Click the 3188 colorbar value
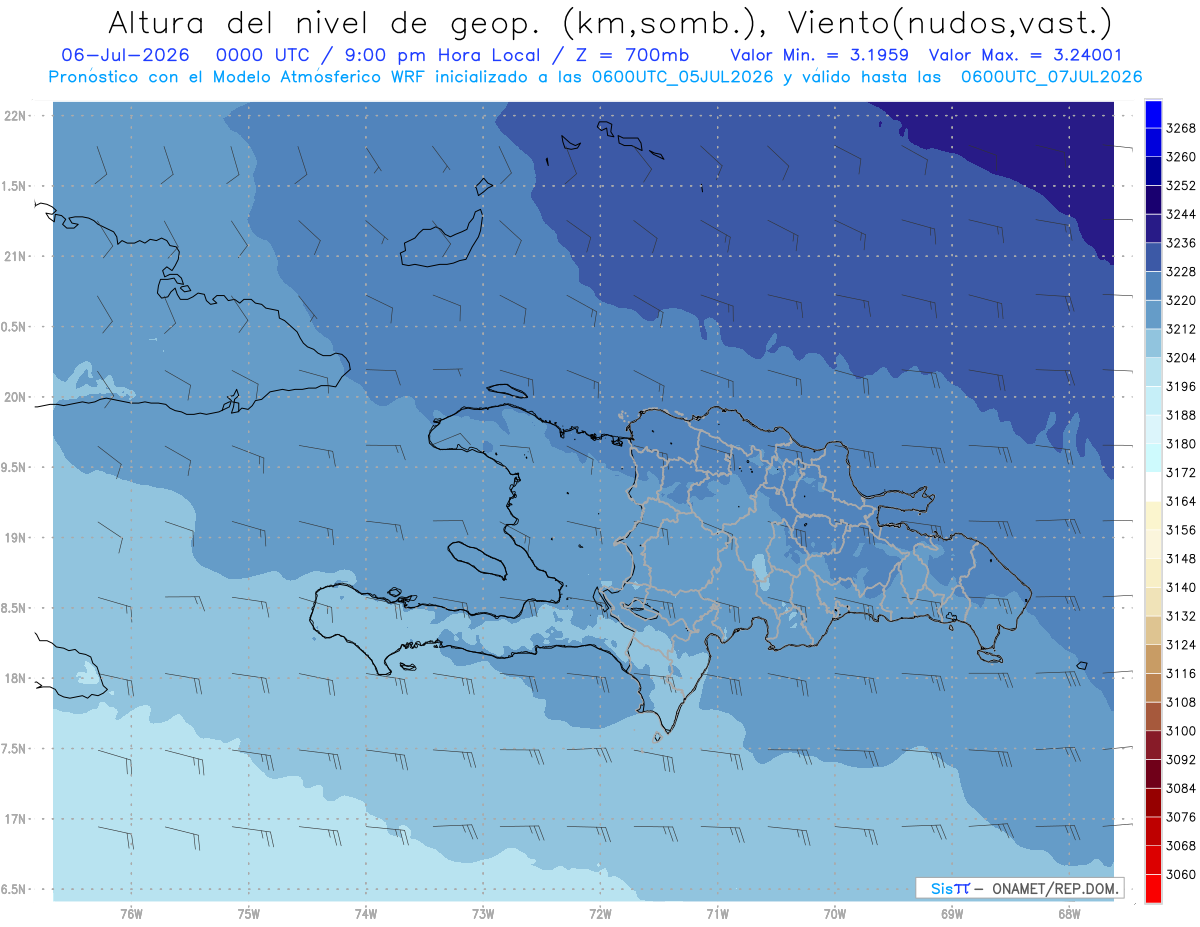Screen dimensions: 1200x927 coord(1182,415)
